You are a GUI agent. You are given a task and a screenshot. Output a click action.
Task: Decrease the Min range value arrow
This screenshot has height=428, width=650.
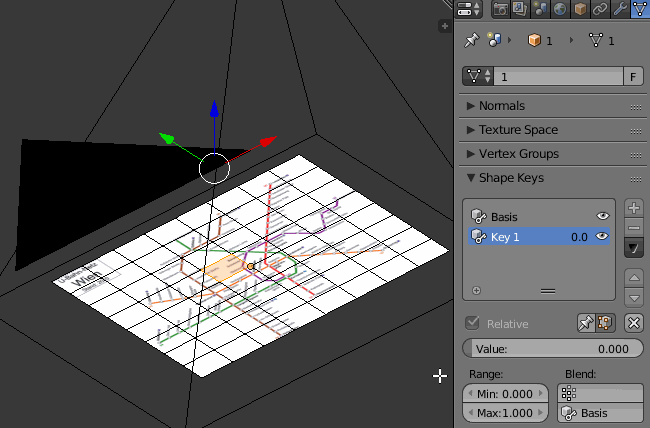coord(470,394)
